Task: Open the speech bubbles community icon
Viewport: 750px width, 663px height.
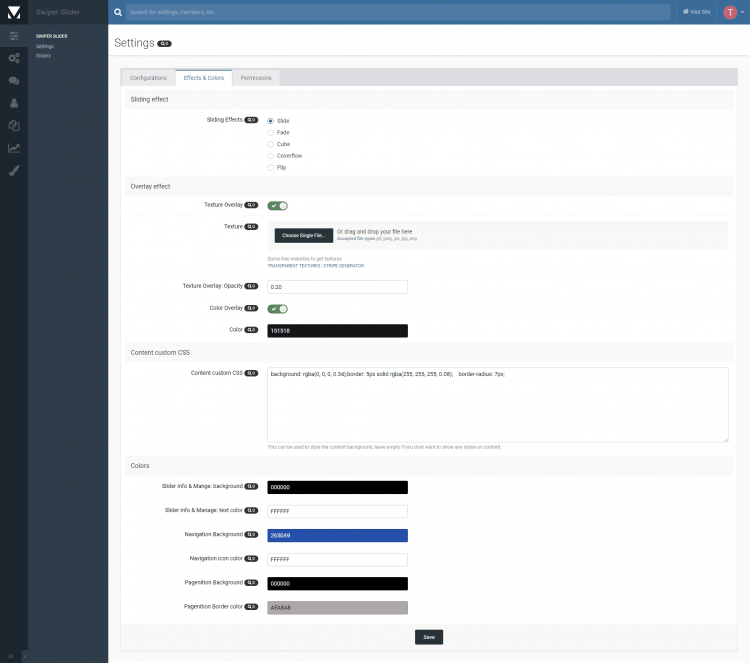Action: click(x=14, y=81)
